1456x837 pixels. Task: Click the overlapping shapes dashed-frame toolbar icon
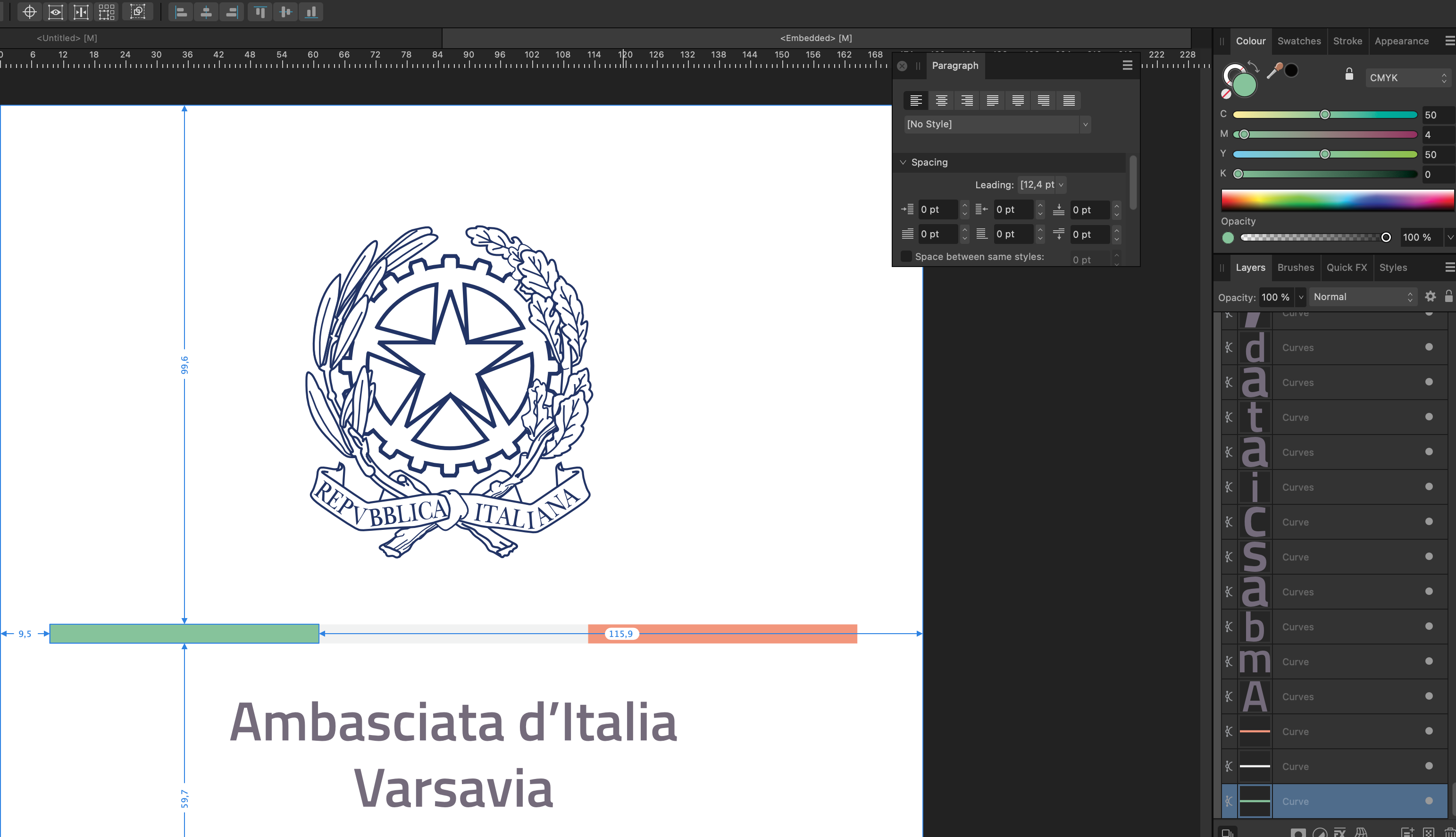pyautogui.click(x=138, y=12)
